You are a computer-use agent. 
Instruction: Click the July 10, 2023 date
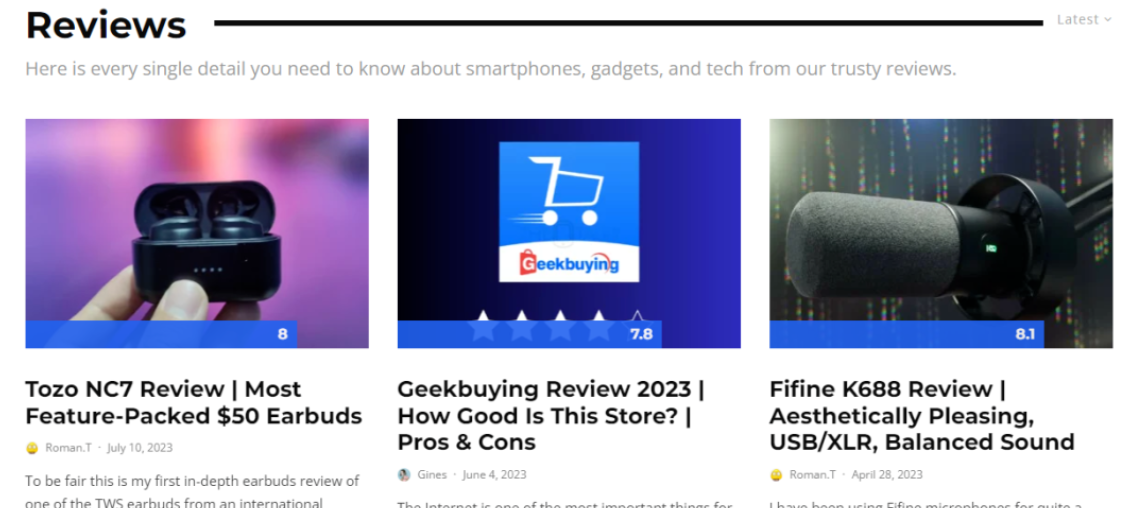click(140, 448)
